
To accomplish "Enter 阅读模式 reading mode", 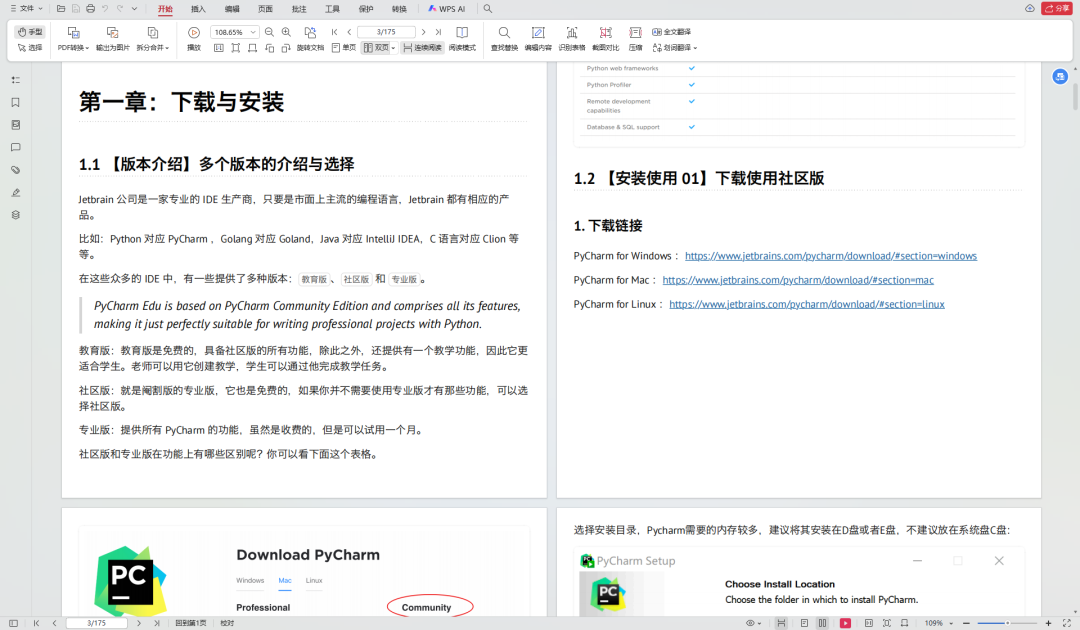I will pos(462,39).
